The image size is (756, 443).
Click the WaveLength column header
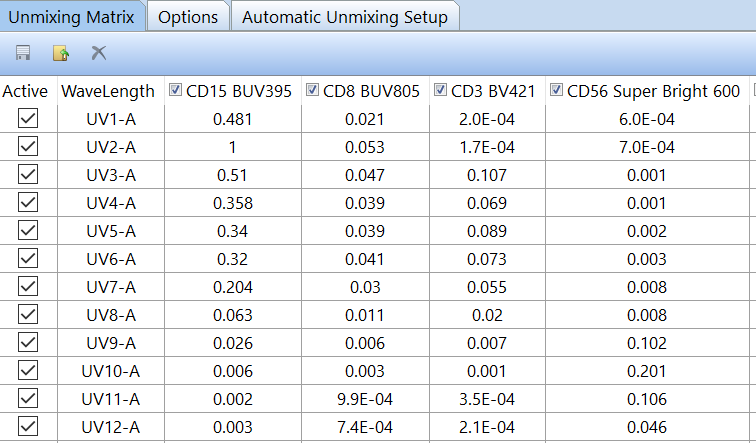coord(108,91)
